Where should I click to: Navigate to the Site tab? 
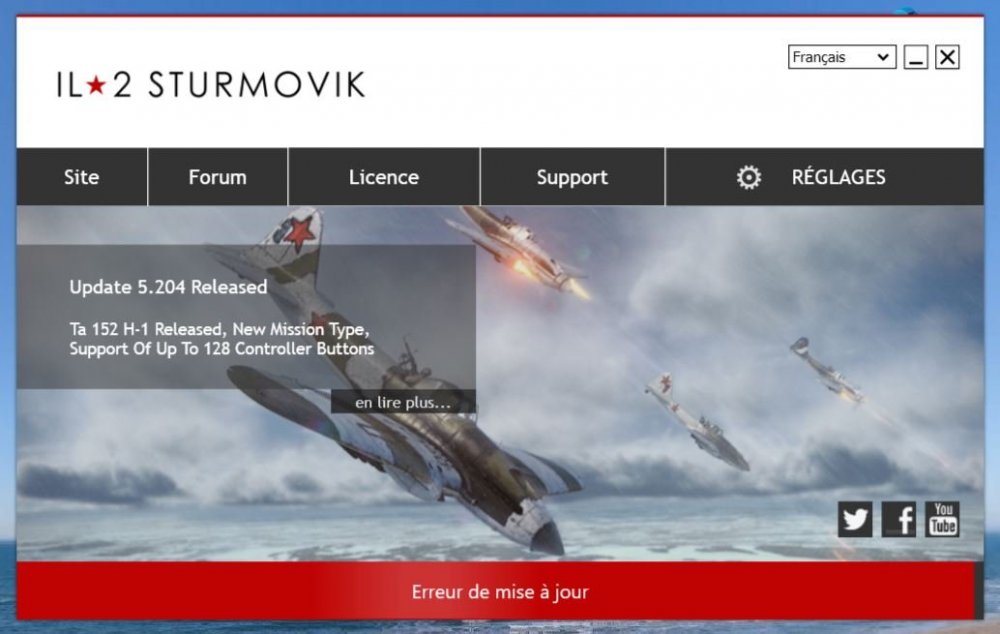(x=81, y=176)
